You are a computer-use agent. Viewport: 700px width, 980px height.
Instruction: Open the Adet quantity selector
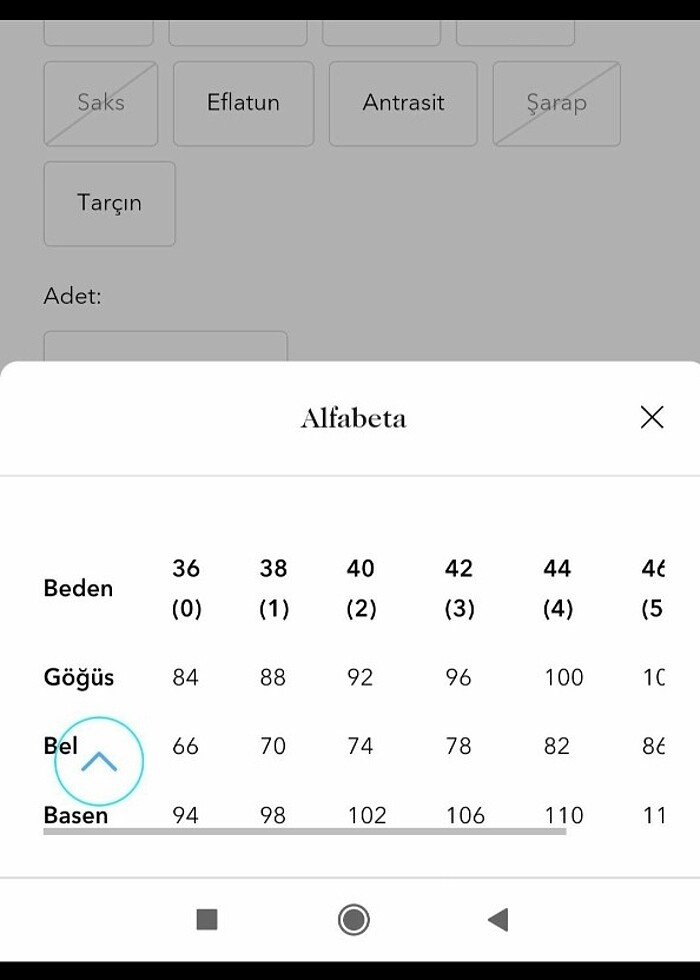[x=166, y=345]
